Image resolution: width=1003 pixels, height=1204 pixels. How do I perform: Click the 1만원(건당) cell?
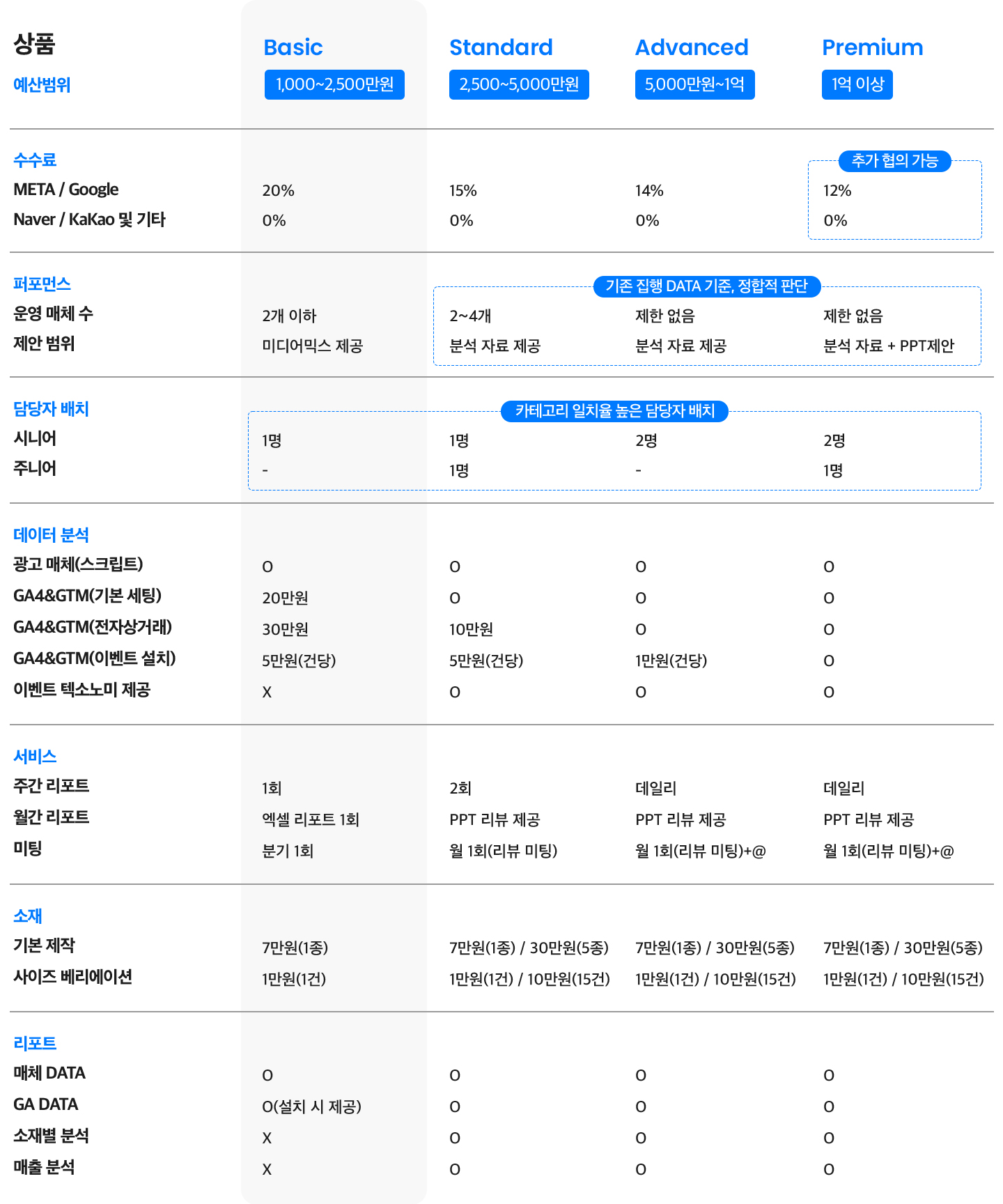pyautogui.click(x=671, y=661)
